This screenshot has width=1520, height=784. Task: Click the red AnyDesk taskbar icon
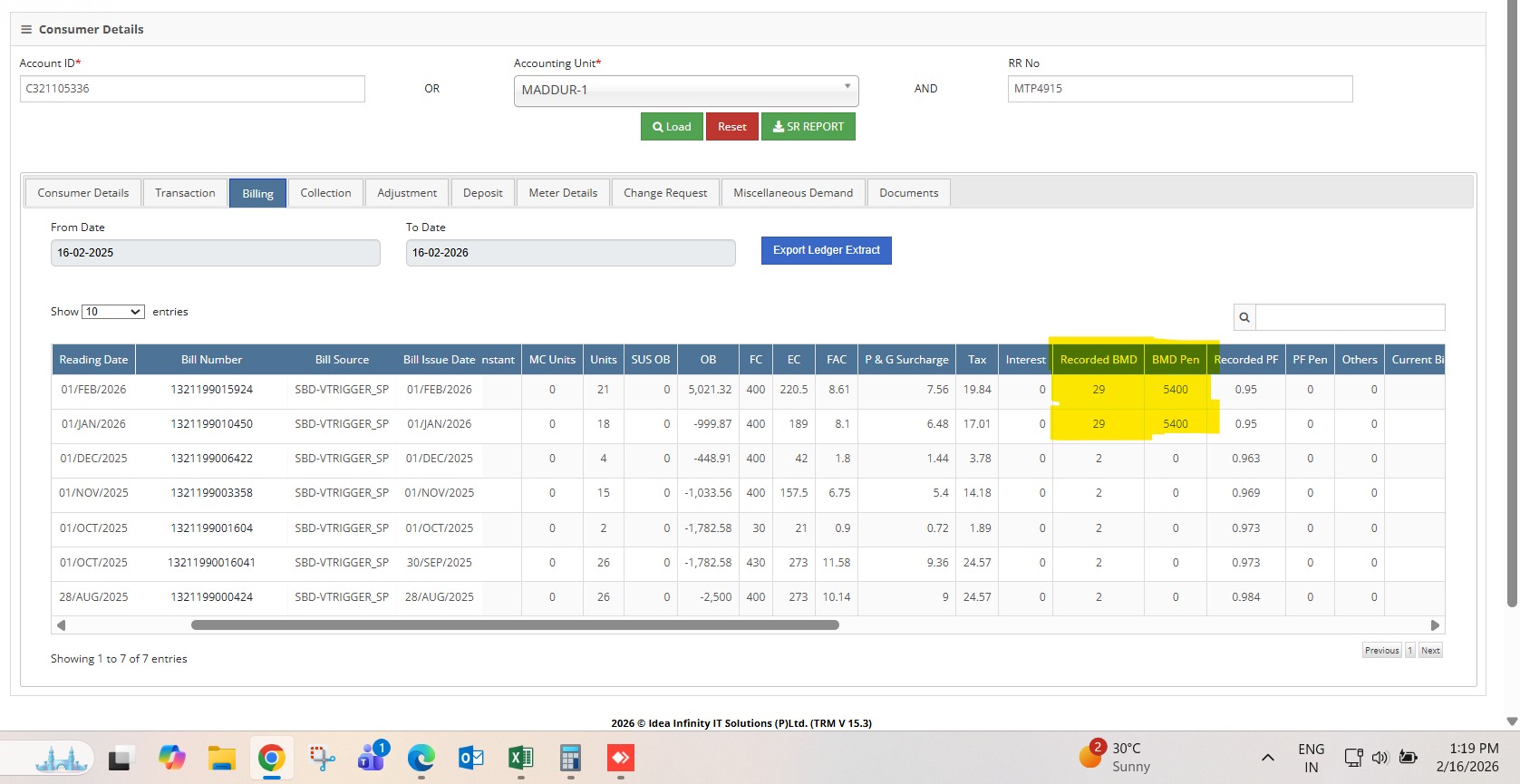click(x=620, y=758)
